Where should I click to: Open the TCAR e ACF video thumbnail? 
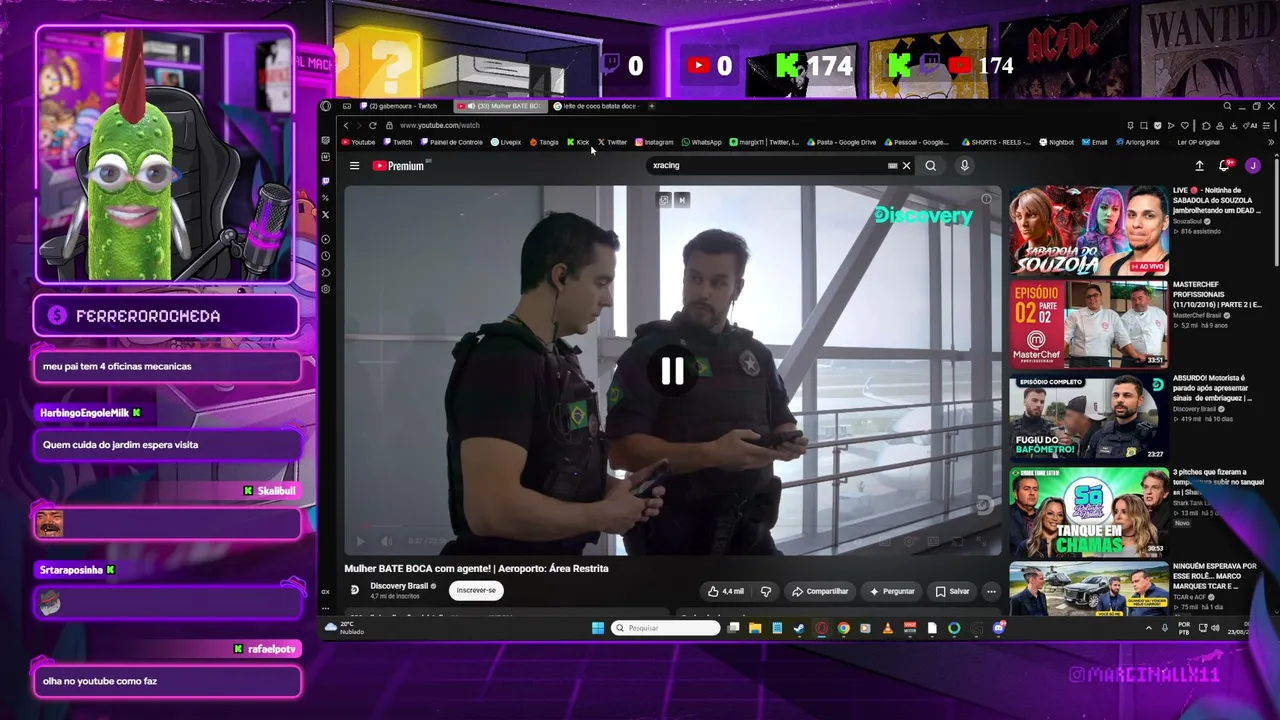click(x=1088, y=589)
